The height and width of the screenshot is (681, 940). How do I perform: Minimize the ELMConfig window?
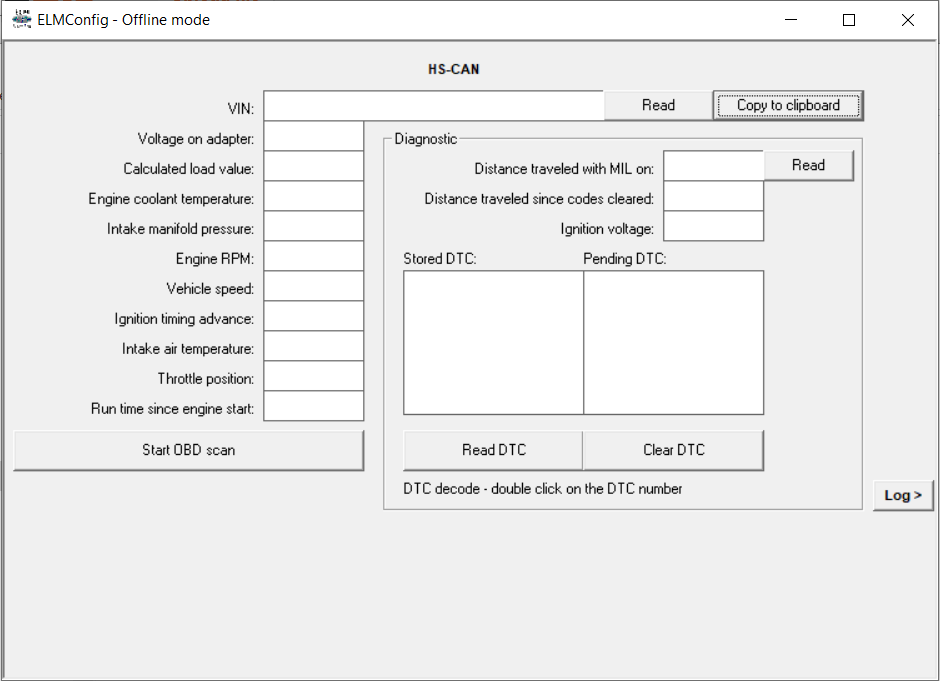pos(791,20)
